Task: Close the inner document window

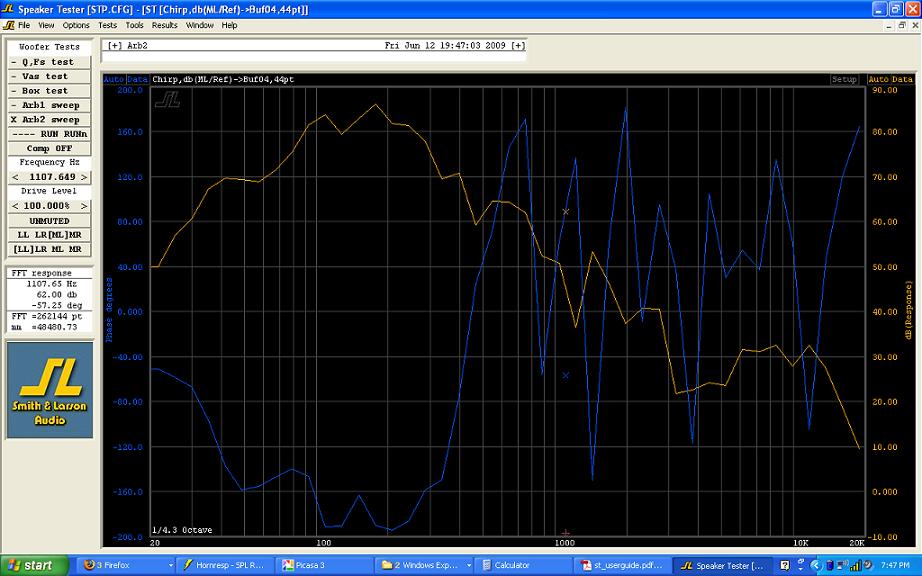Action: [x=915, y=25]
